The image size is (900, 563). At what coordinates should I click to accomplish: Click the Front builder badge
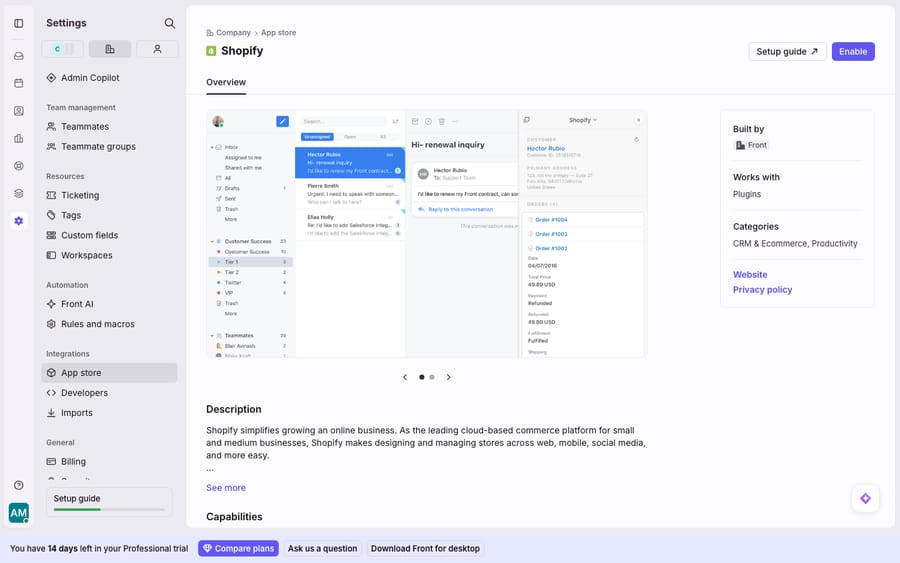point(751,145)
